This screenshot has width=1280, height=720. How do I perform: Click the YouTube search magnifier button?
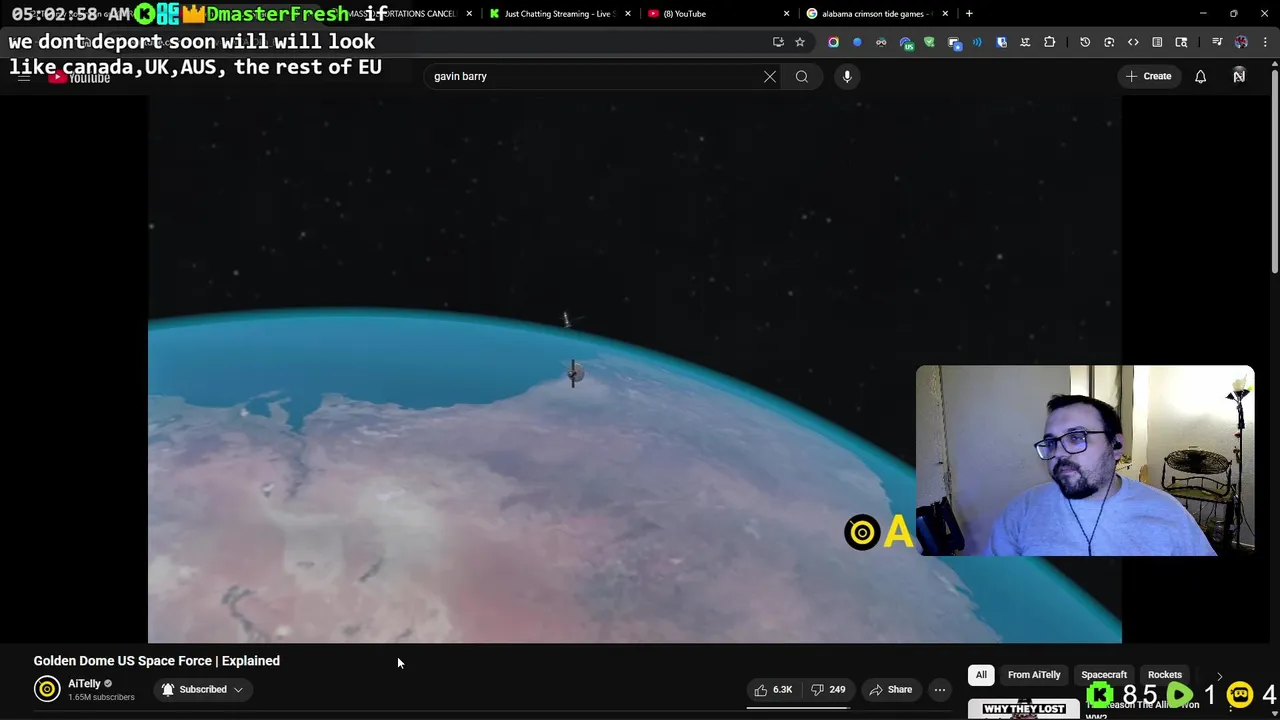tap(802, 76)
